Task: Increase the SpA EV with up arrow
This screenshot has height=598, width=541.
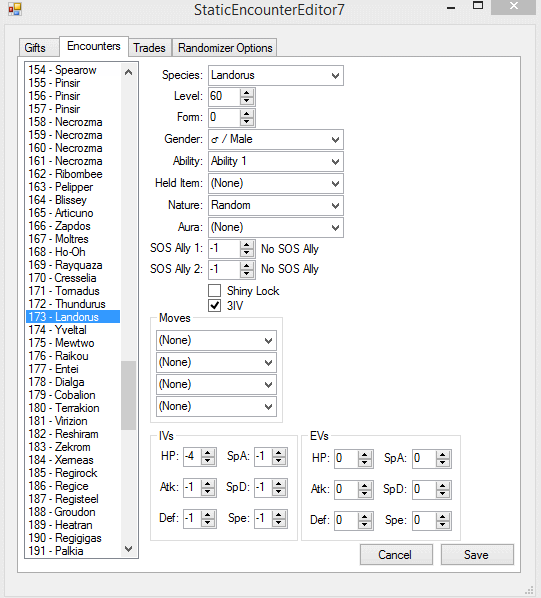Action: [443, 455]
